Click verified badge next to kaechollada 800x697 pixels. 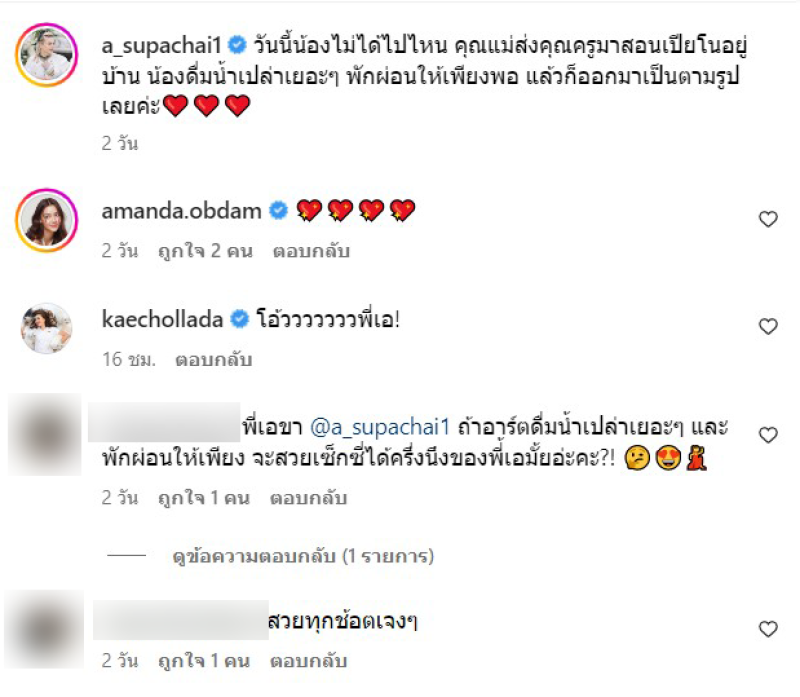pyautogui.click(x=239, y=319)
